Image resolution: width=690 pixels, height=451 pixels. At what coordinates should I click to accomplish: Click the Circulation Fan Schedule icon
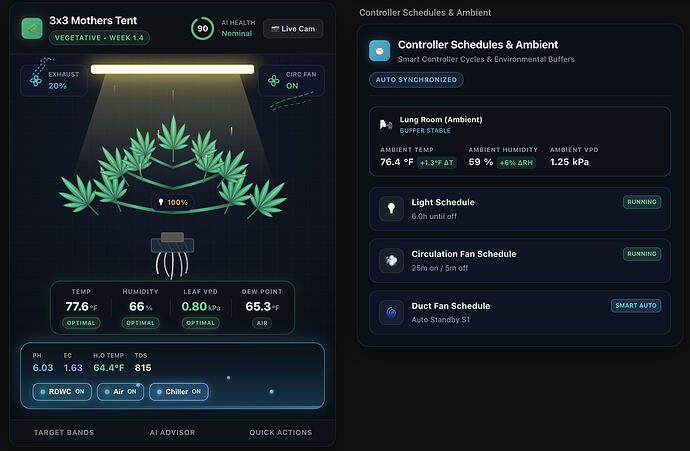(391, 260)
